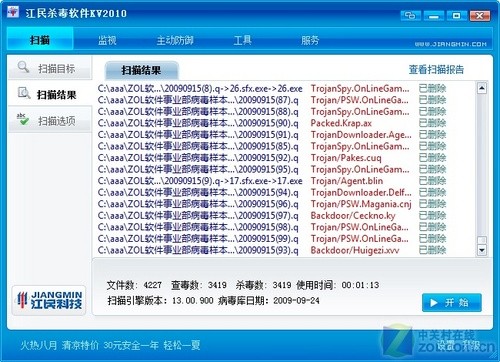Image resolution: width=500 pixels, height=362 pixels.
Task: Select the row for file 20090915(87).q
Action: coord(272,100)
